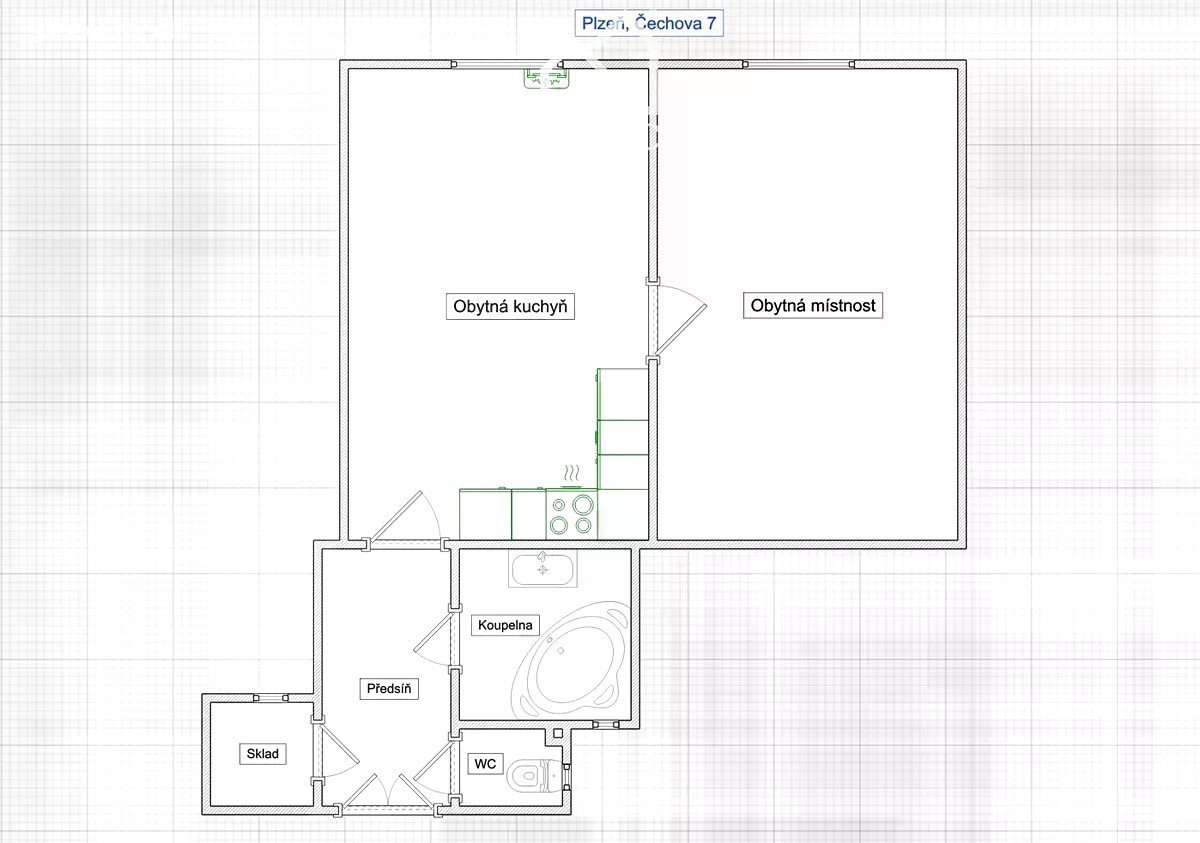Click the "Předsíň" room label
The height and width of the screenshot is (843, 1200).
click(389, 688)
